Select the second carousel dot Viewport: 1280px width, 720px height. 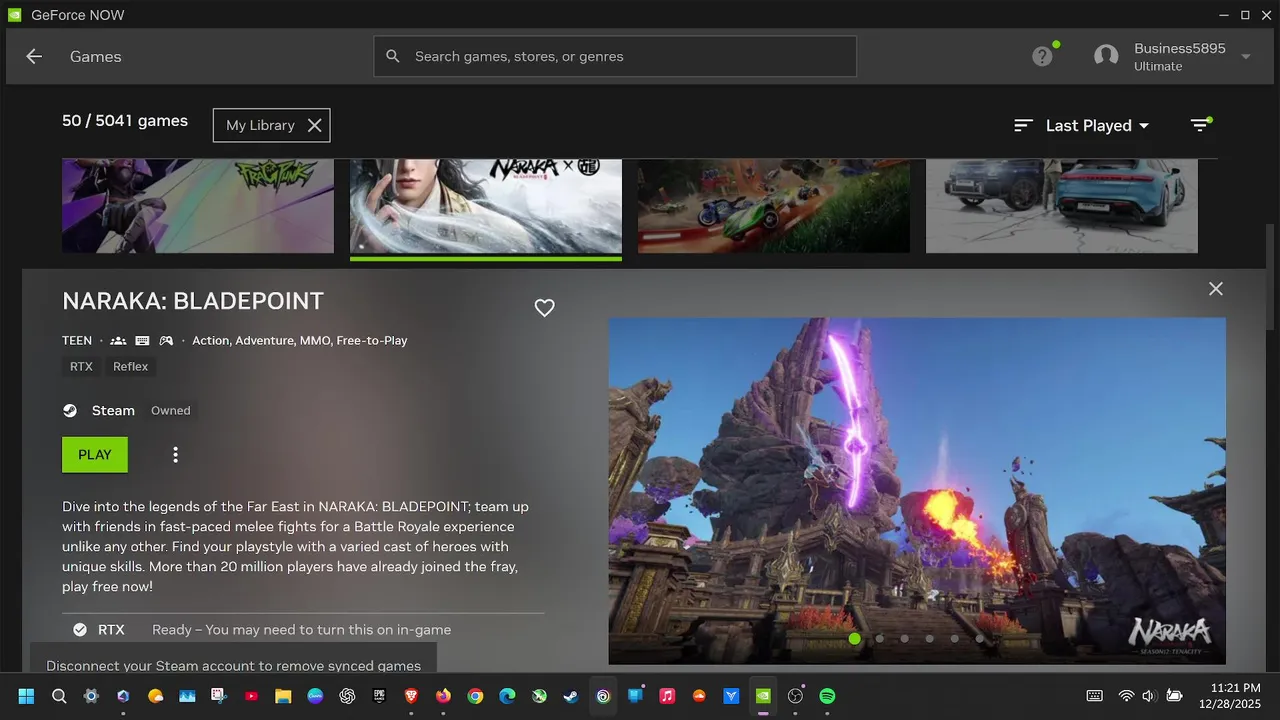point(879,638)
